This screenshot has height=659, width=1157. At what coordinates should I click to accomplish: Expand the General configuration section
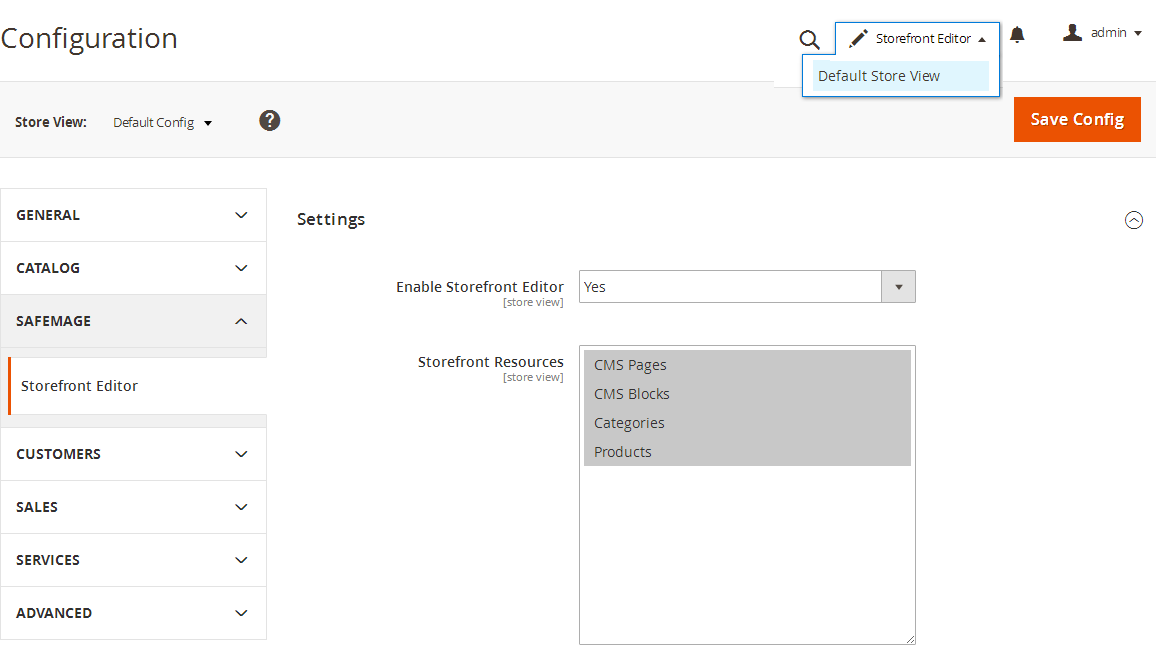pos(133,215)
